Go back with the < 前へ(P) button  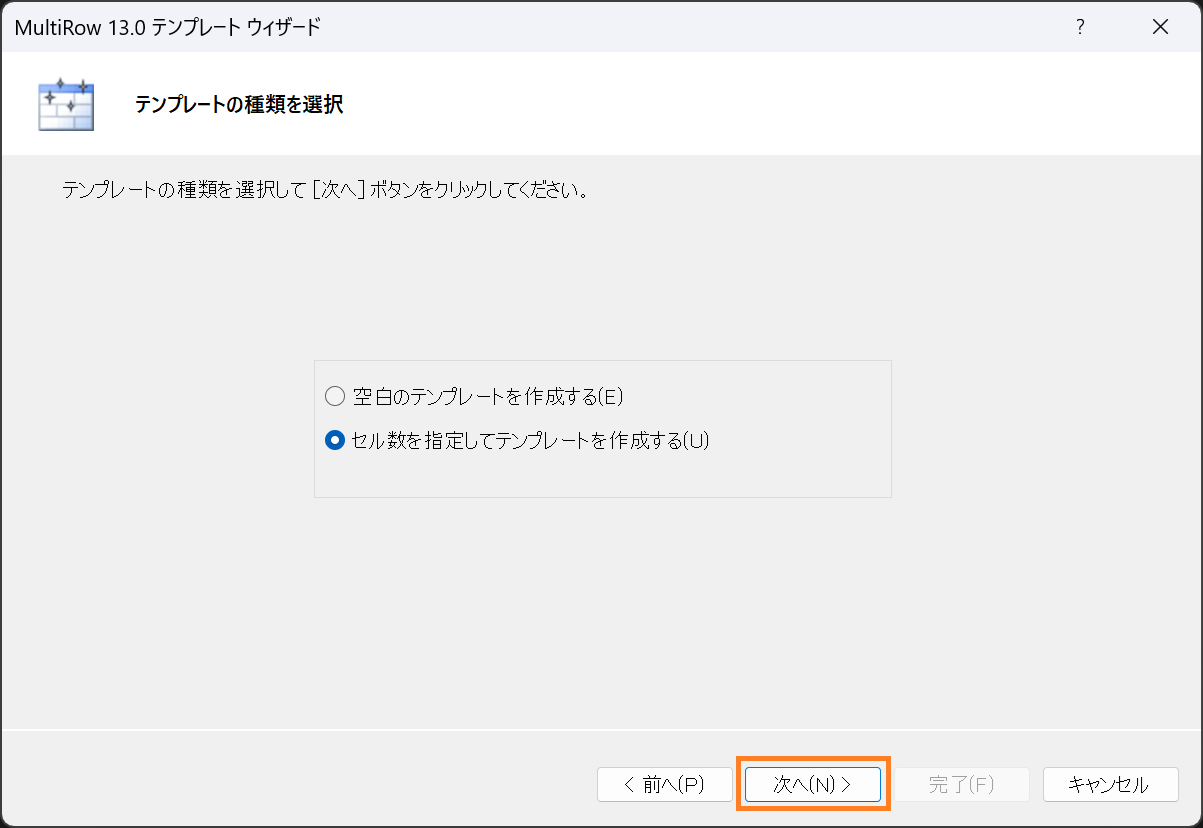[664, 785]
